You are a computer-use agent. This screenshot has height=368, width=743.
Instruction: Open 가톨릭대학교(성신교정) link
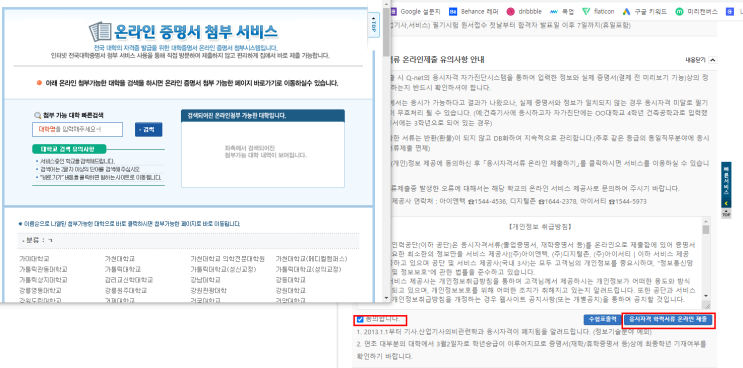coord(223,269)
